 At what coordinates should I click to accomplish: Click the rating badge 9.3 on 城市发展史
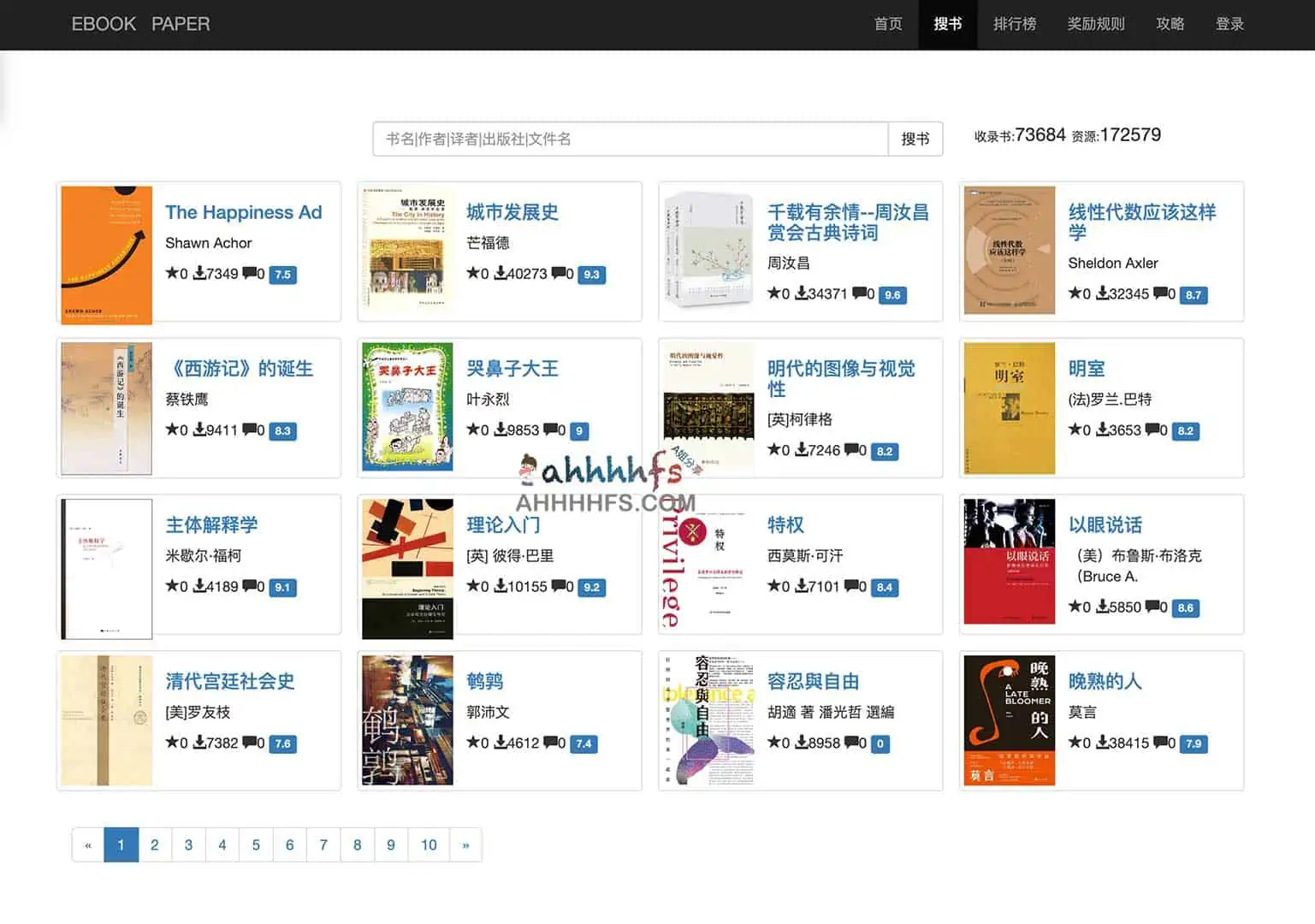pos(592,275)
